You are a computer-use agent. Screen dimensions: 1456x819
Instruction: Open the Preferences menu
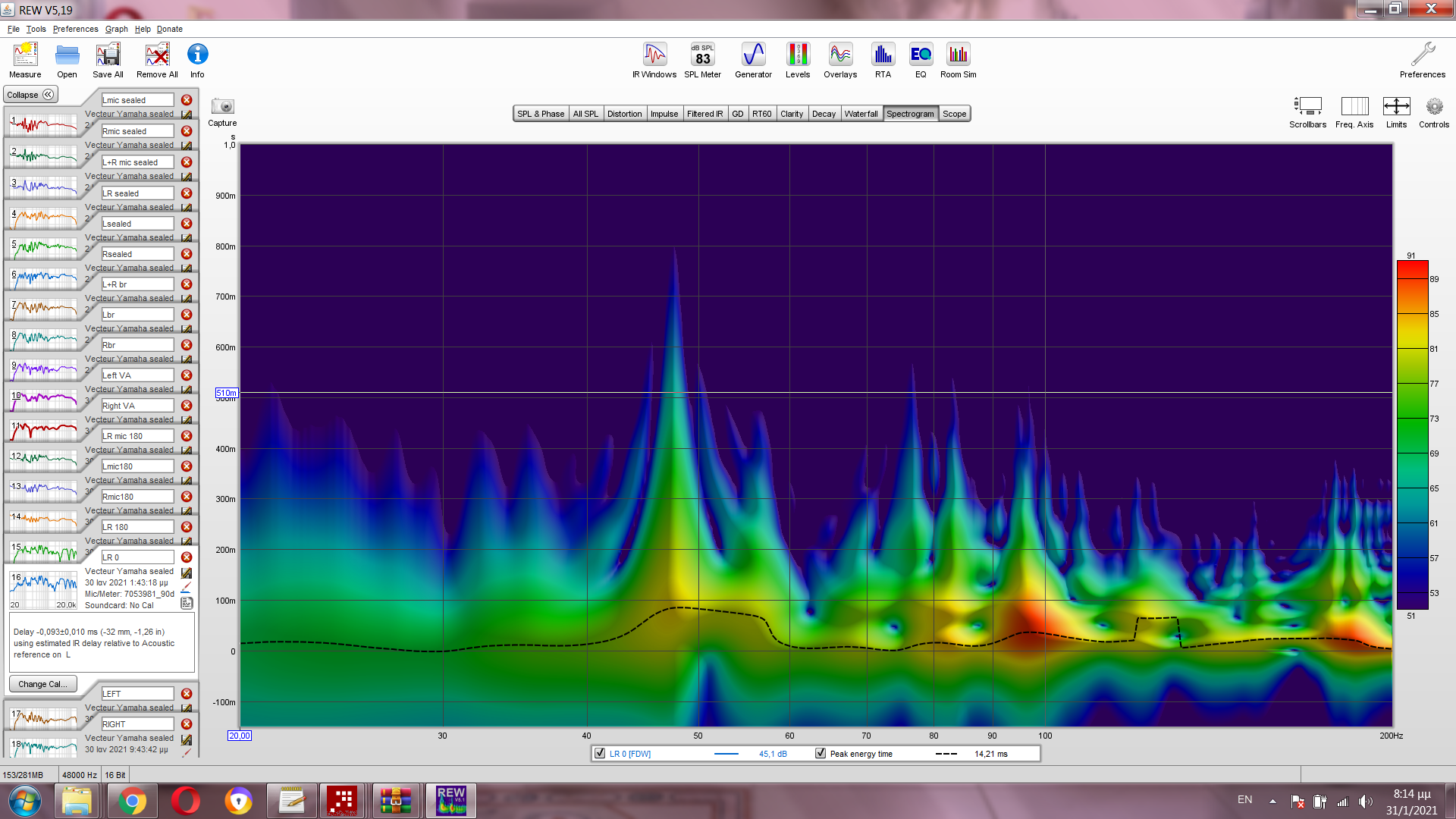click(x=75, y=29)
